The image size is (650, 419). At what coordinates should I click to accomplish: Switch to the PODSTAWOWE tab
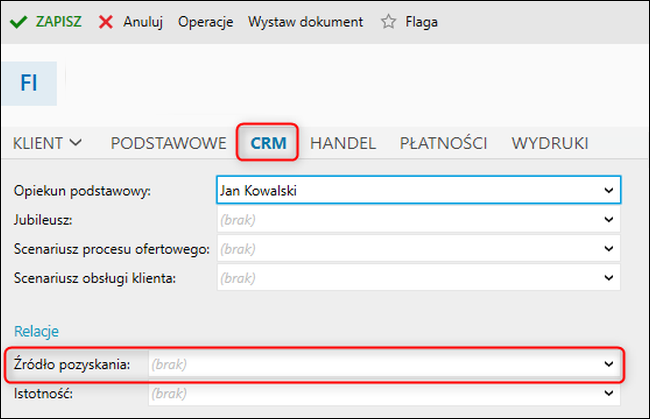(168, 143)
